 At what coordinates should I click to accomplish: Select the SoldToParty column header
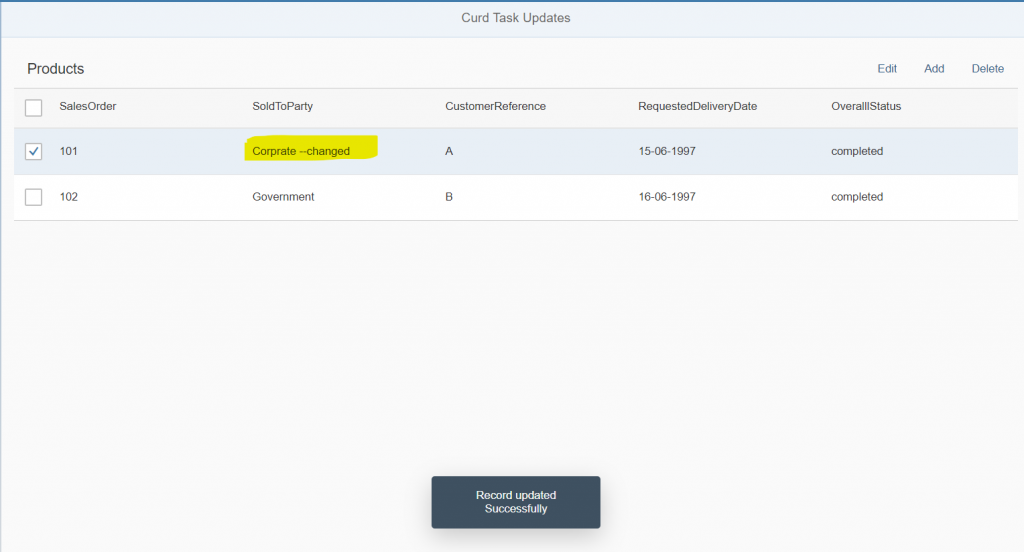pos(283,106)
